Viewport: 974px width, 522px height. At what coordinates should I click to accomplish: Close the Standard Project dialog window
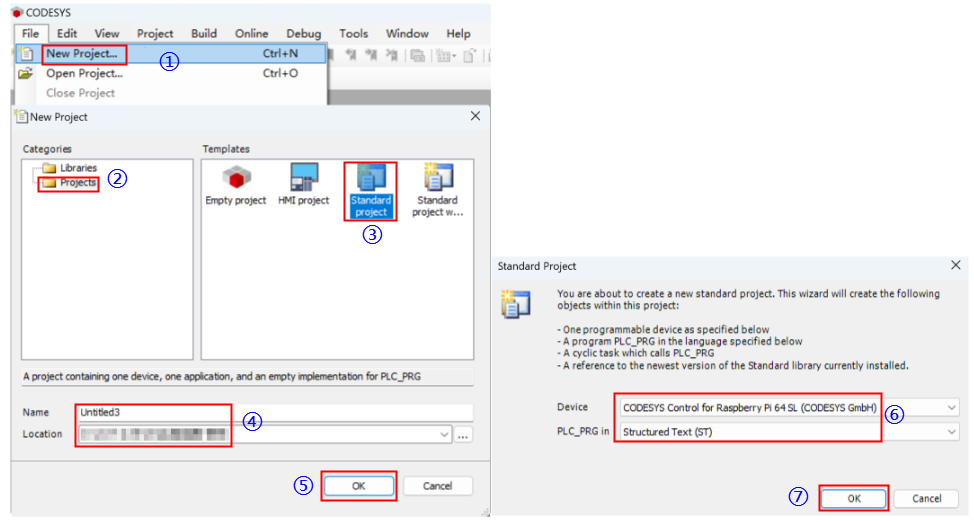(x=954, y=265)
